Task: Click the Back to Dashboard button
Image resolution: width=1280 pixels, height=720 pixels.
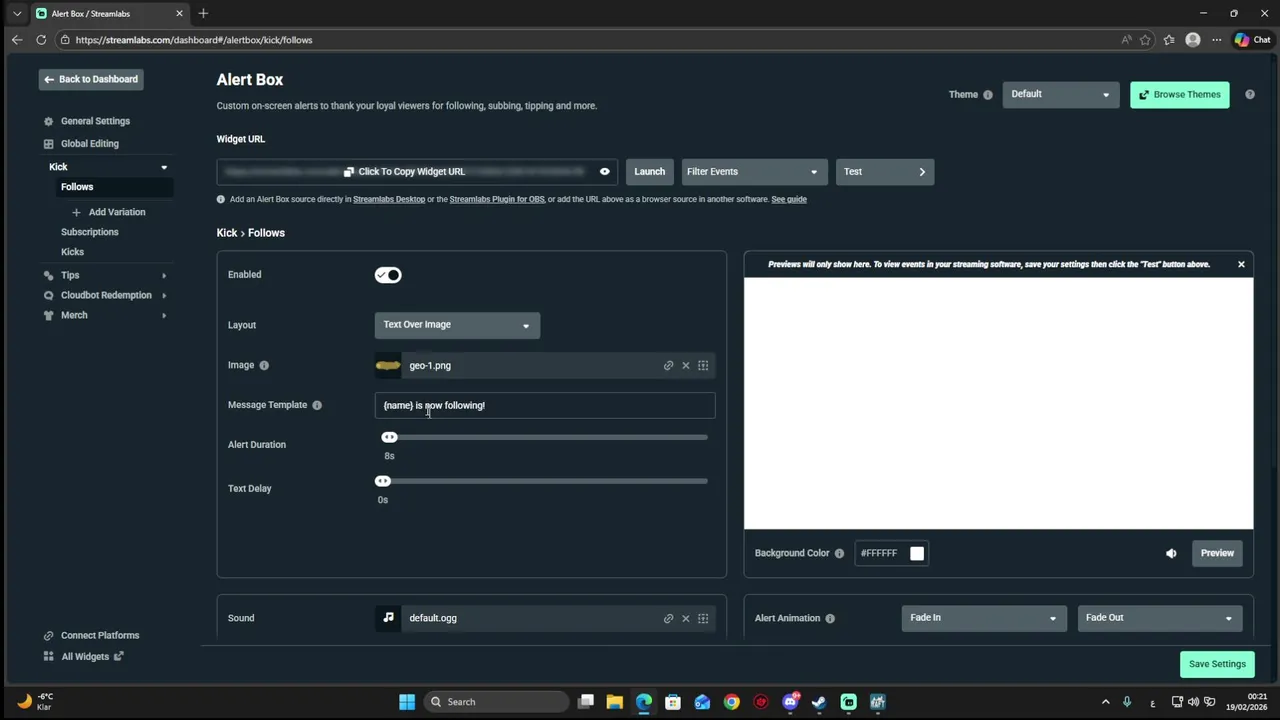Action: pos(91,79)
